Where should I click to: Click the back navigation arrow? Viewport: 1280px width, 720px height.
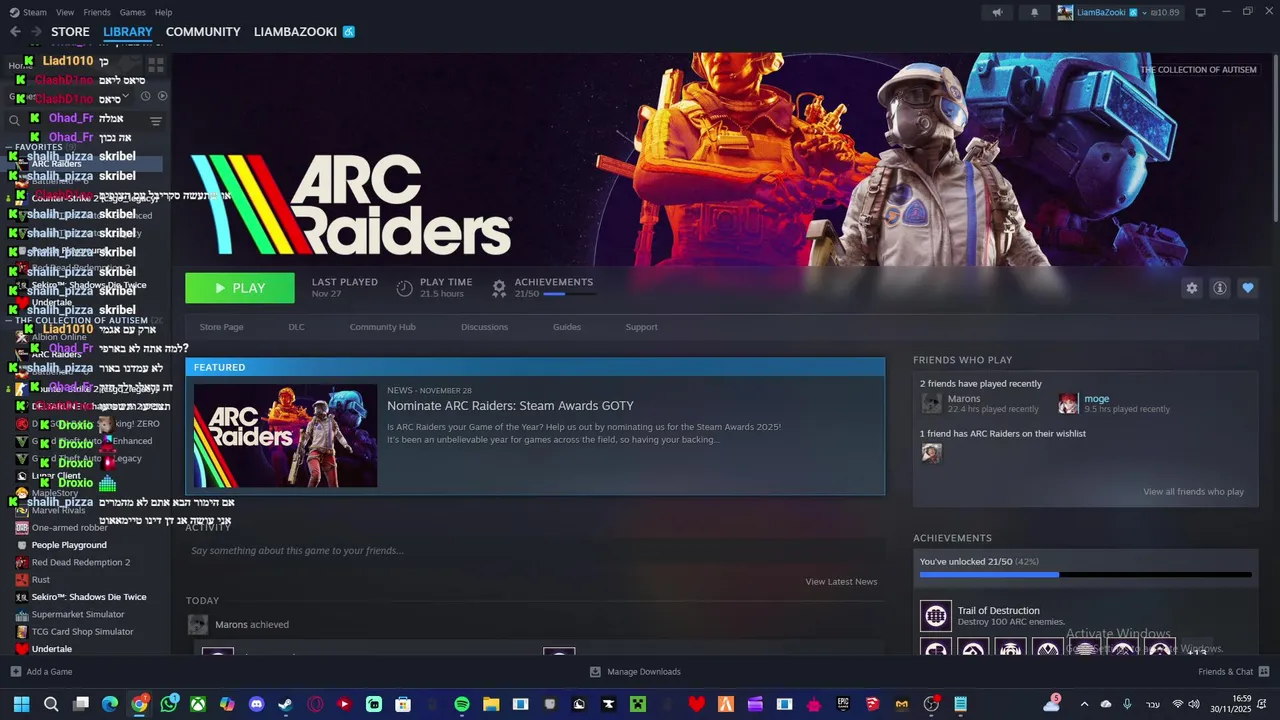15,32
